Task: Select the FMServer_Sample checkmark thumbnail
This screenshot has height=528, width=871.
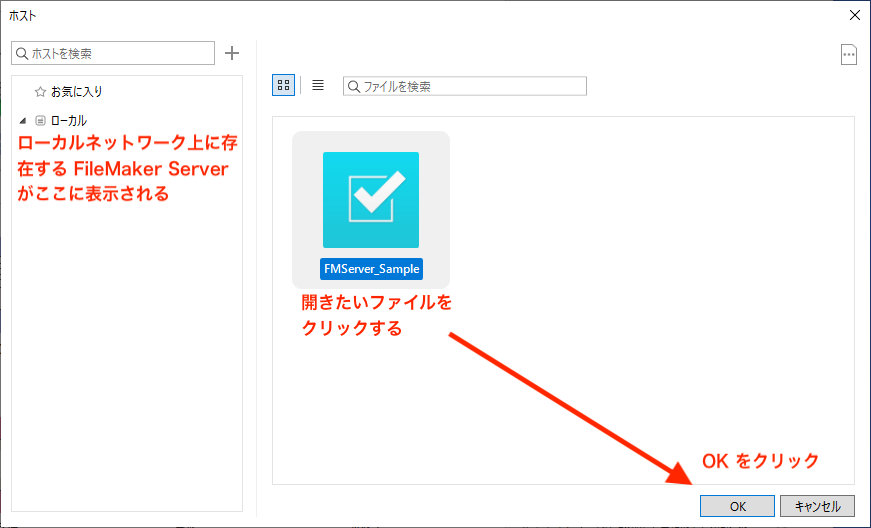Action: [x=370, y=199]
